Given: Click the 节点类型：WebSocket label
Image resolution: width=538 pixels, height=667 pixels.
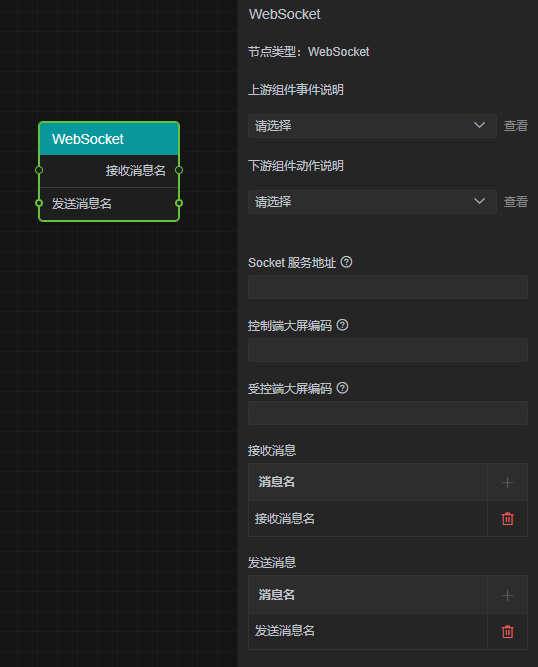Looking at the screenshot, I should click(x=308, y=52).
